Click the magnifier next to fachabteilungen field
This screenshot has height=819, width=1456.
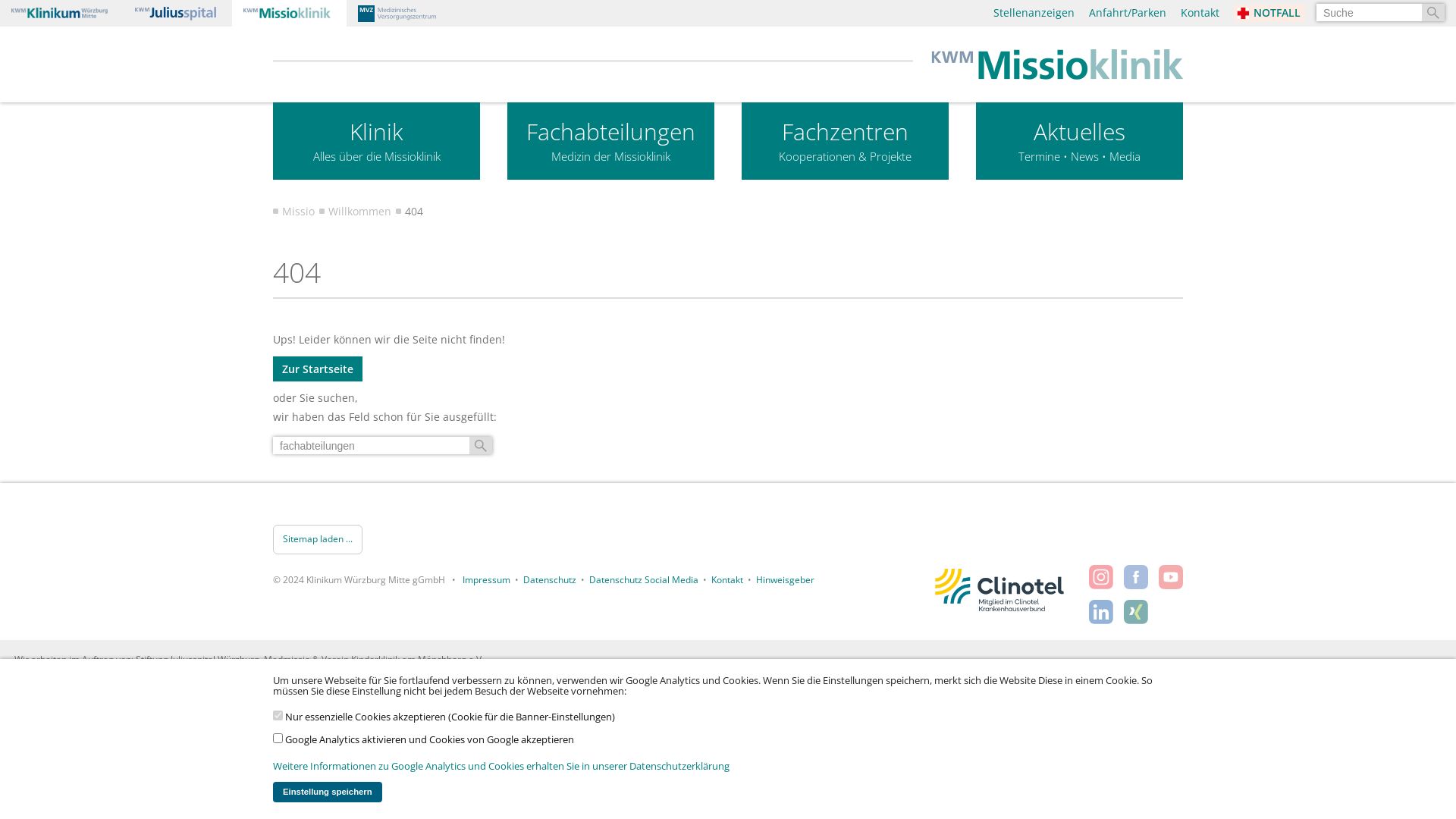tap(481, 446)
